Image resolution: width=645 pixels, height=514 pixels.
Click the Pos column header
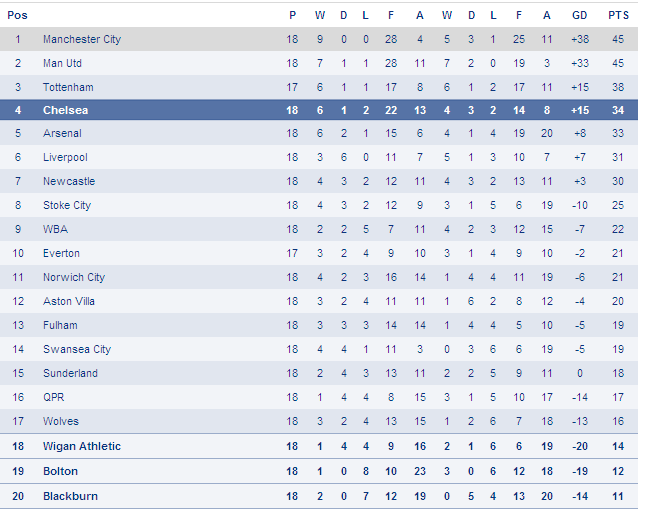[x=17, y=15]
